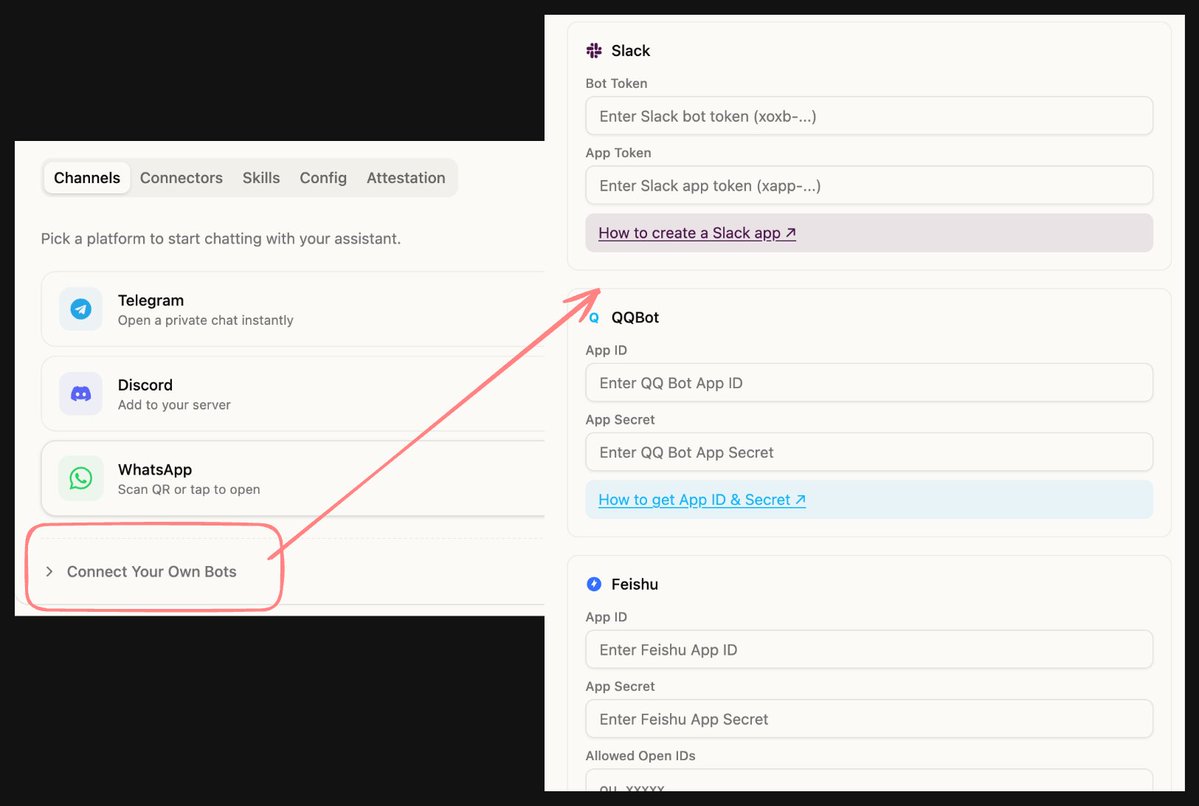Select the Discord channel card

pos(293,394)
